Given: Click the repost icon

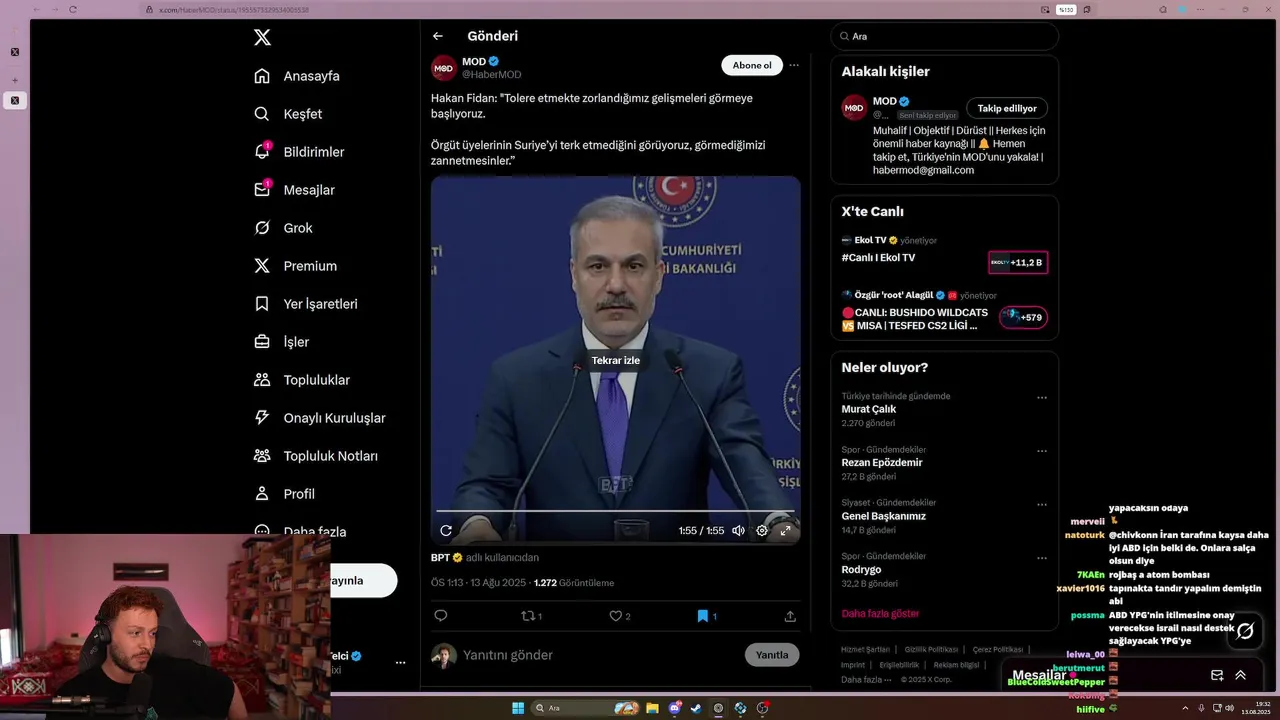Looking at the screenshot, I should [x=528, y=616].
